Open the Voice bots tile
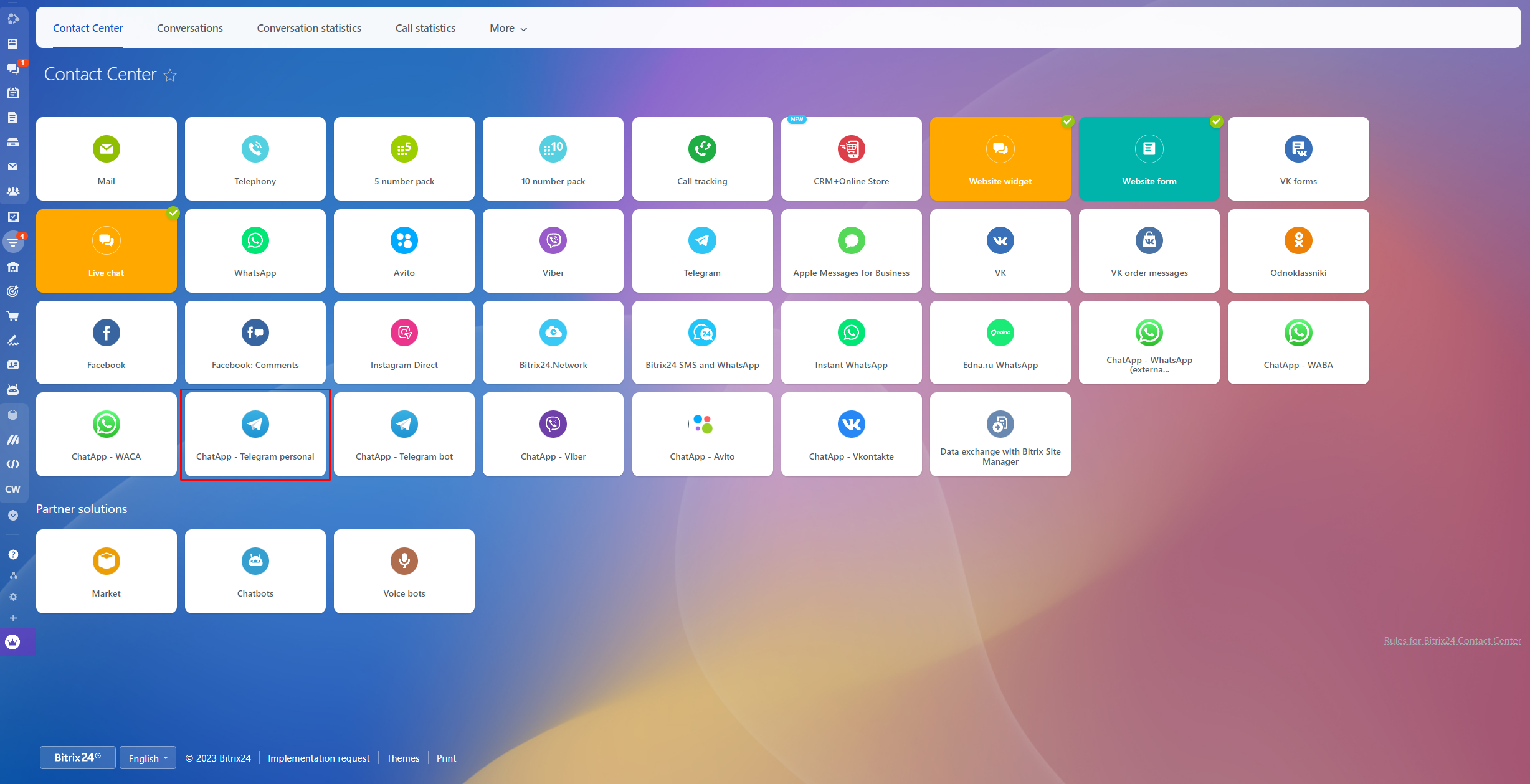 pos(404,571)
